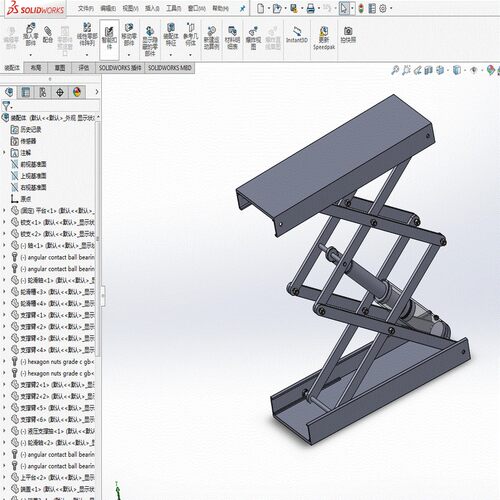
Task: Click the Zoom to Fit magnifier
Action: (395, 70)
